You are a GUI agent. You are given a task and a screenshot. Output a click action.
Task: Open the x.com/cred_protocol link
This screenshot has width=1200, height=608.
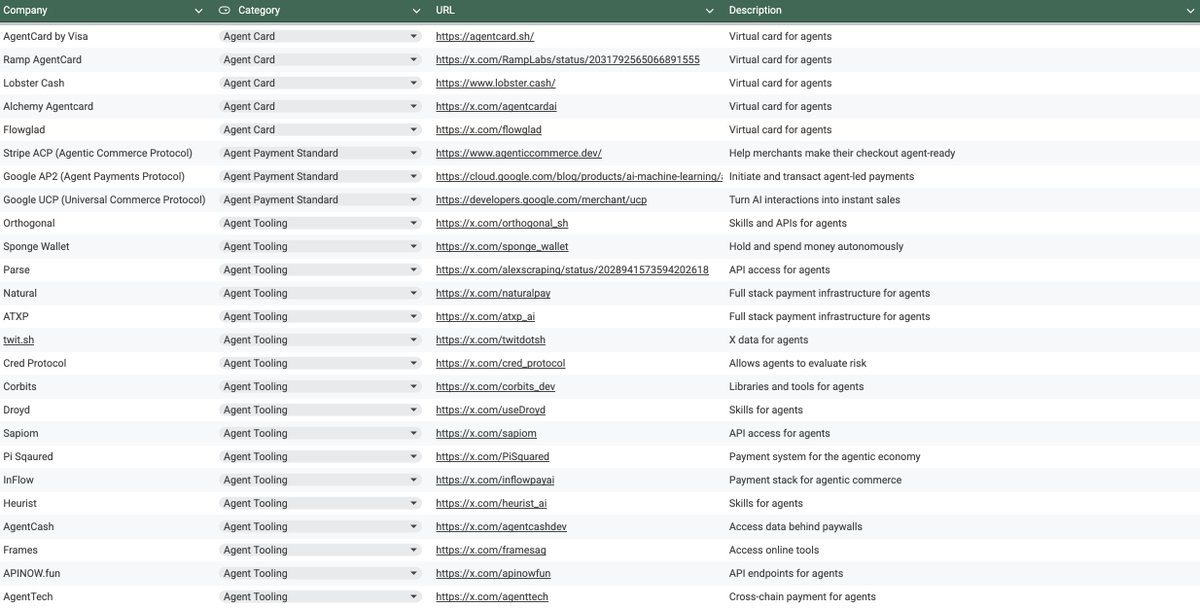(x=500, y=363)
